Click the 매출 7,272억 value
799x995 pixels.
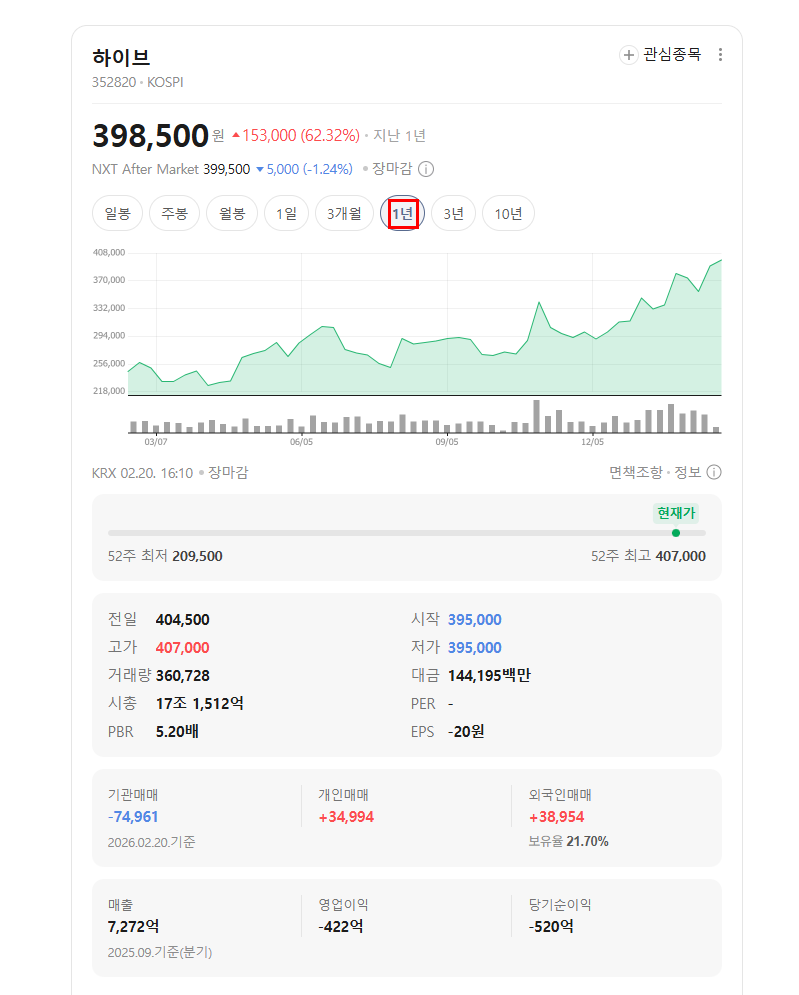point(133,927)
